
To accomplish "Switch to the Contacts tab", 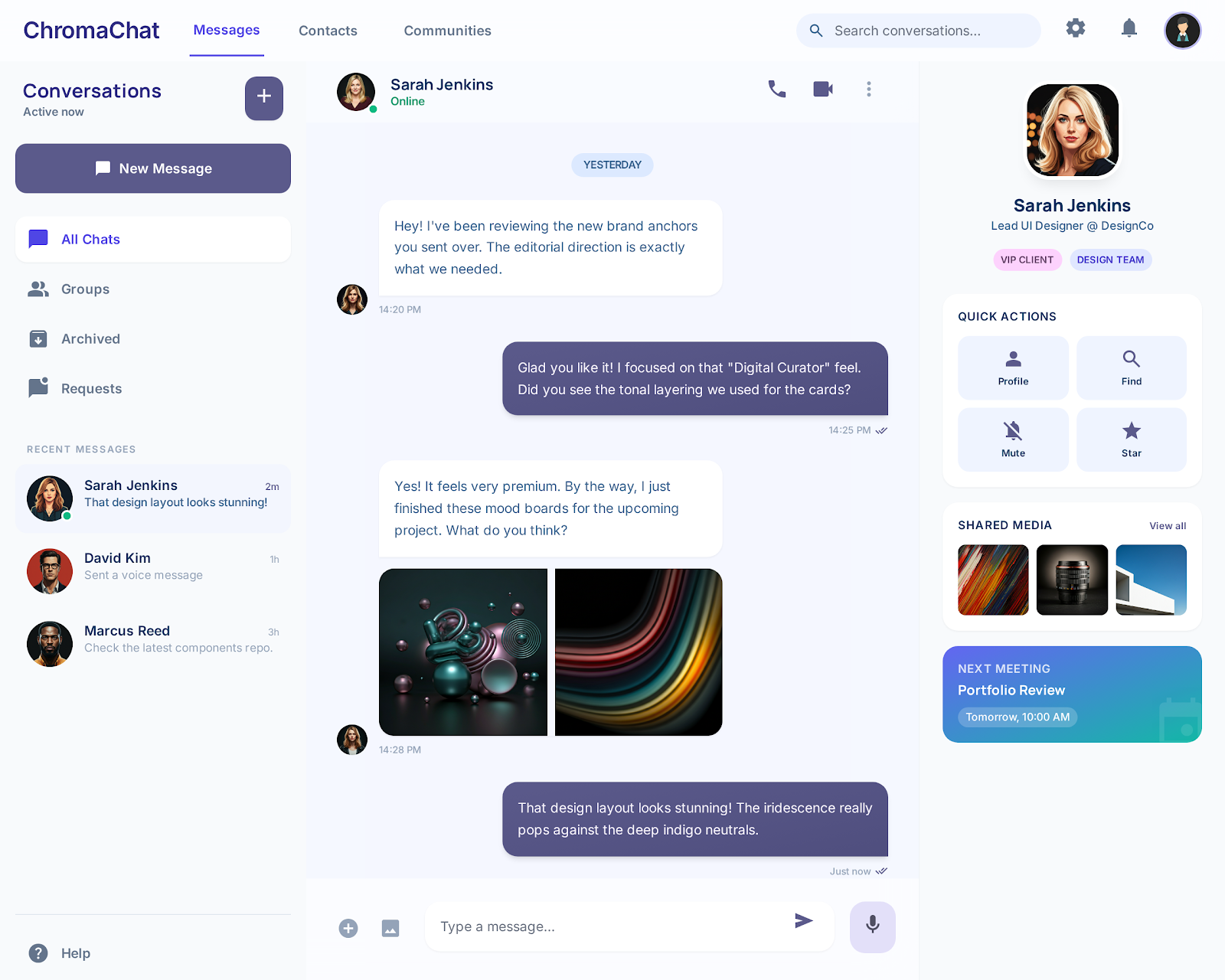I will click(328, 31).
